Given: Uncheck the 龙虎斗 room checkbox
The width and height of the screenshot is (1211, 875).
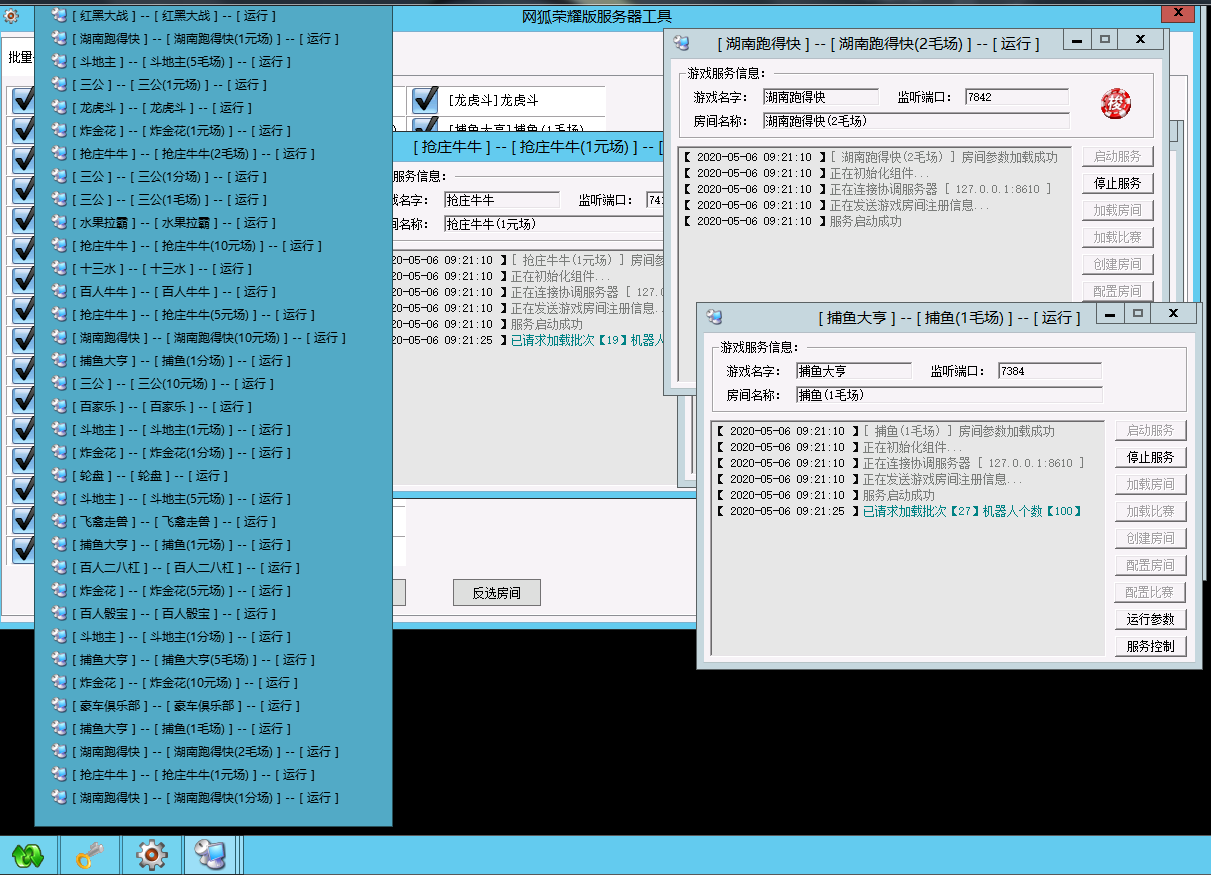Looking at the screenshot, I should (x=426, y=100).
